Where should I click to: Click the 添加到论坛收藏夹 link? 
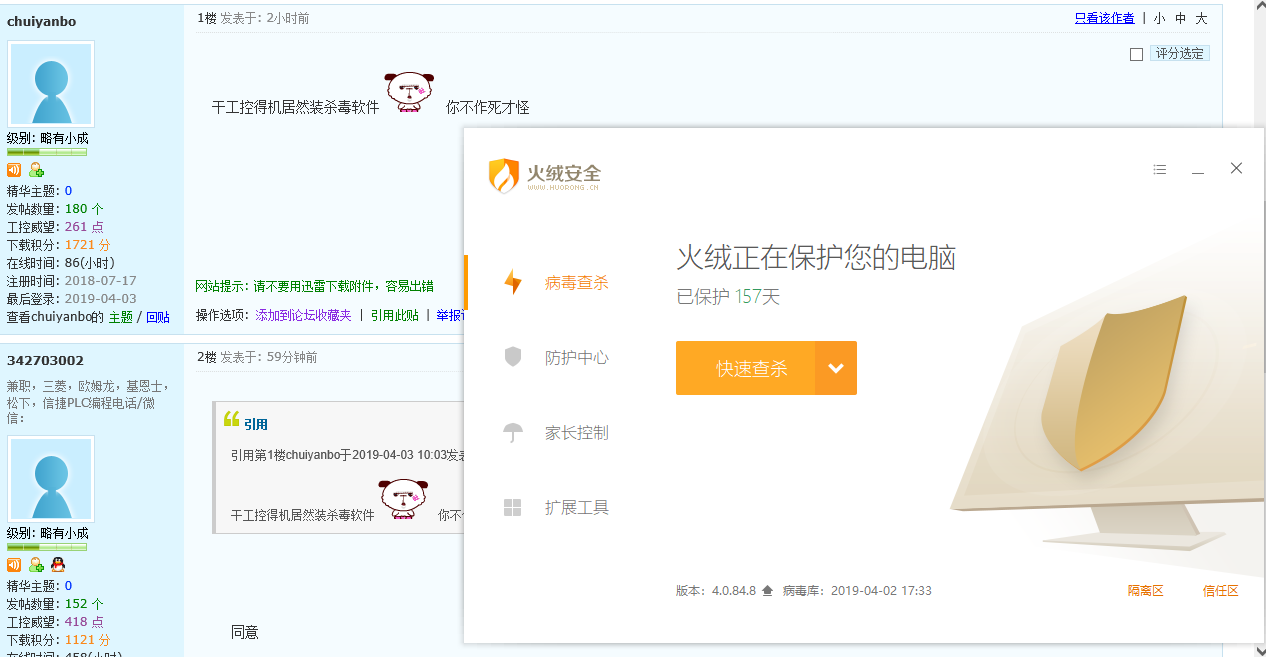[303, 315]
